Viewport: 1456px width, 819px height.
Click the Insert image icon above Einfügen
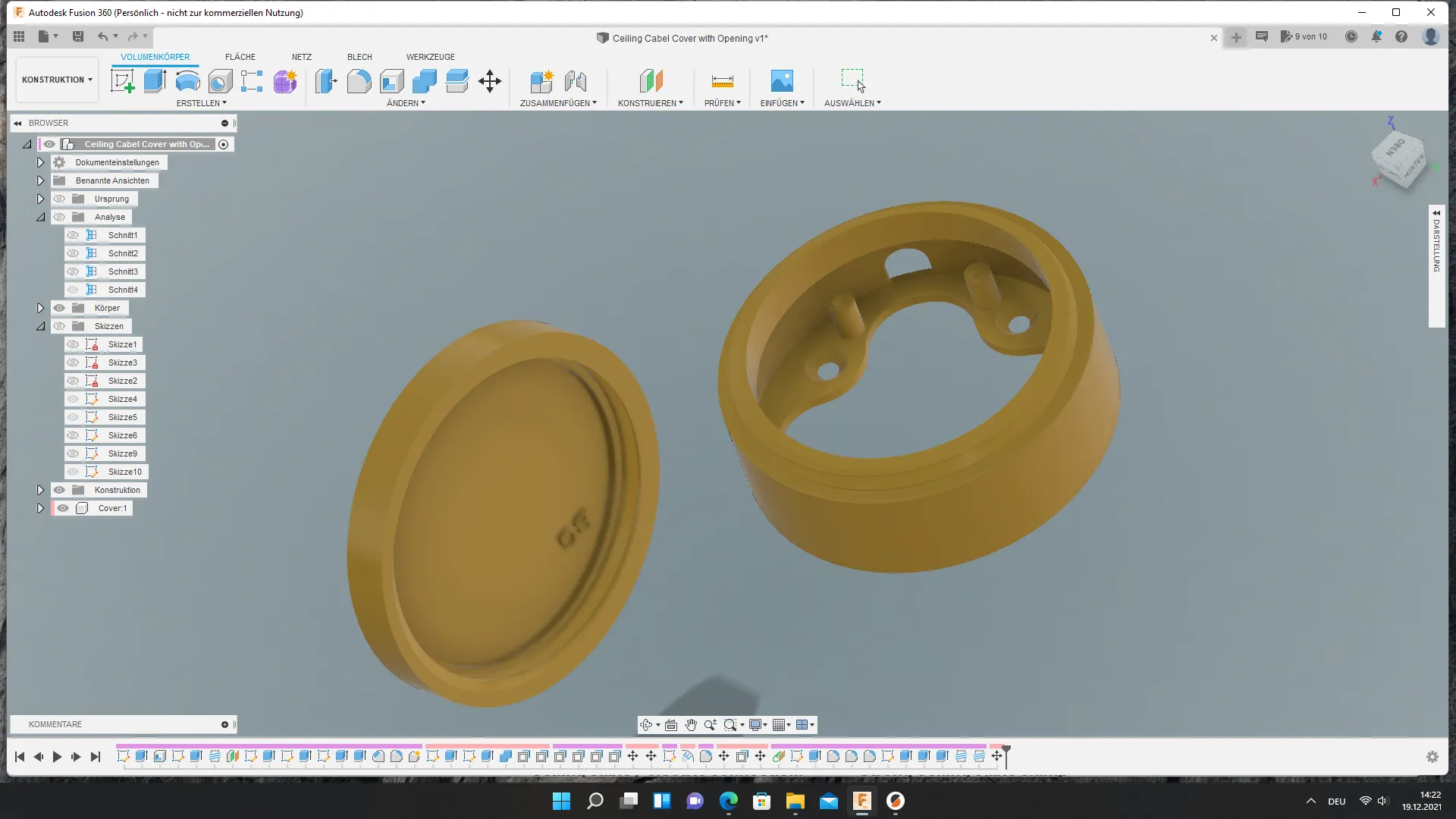point(781,81)
